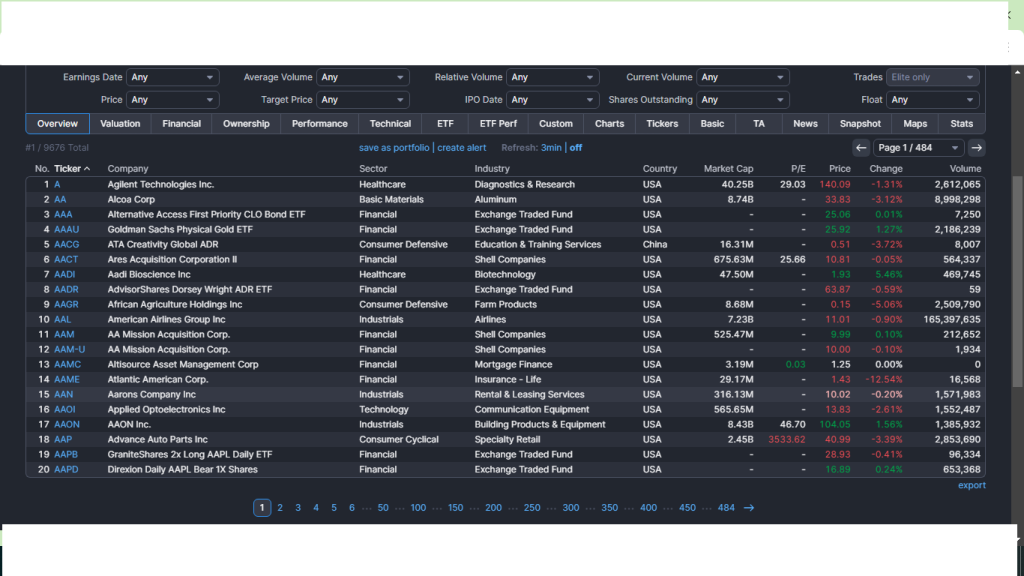Click the previous page arrow icon

860,147
